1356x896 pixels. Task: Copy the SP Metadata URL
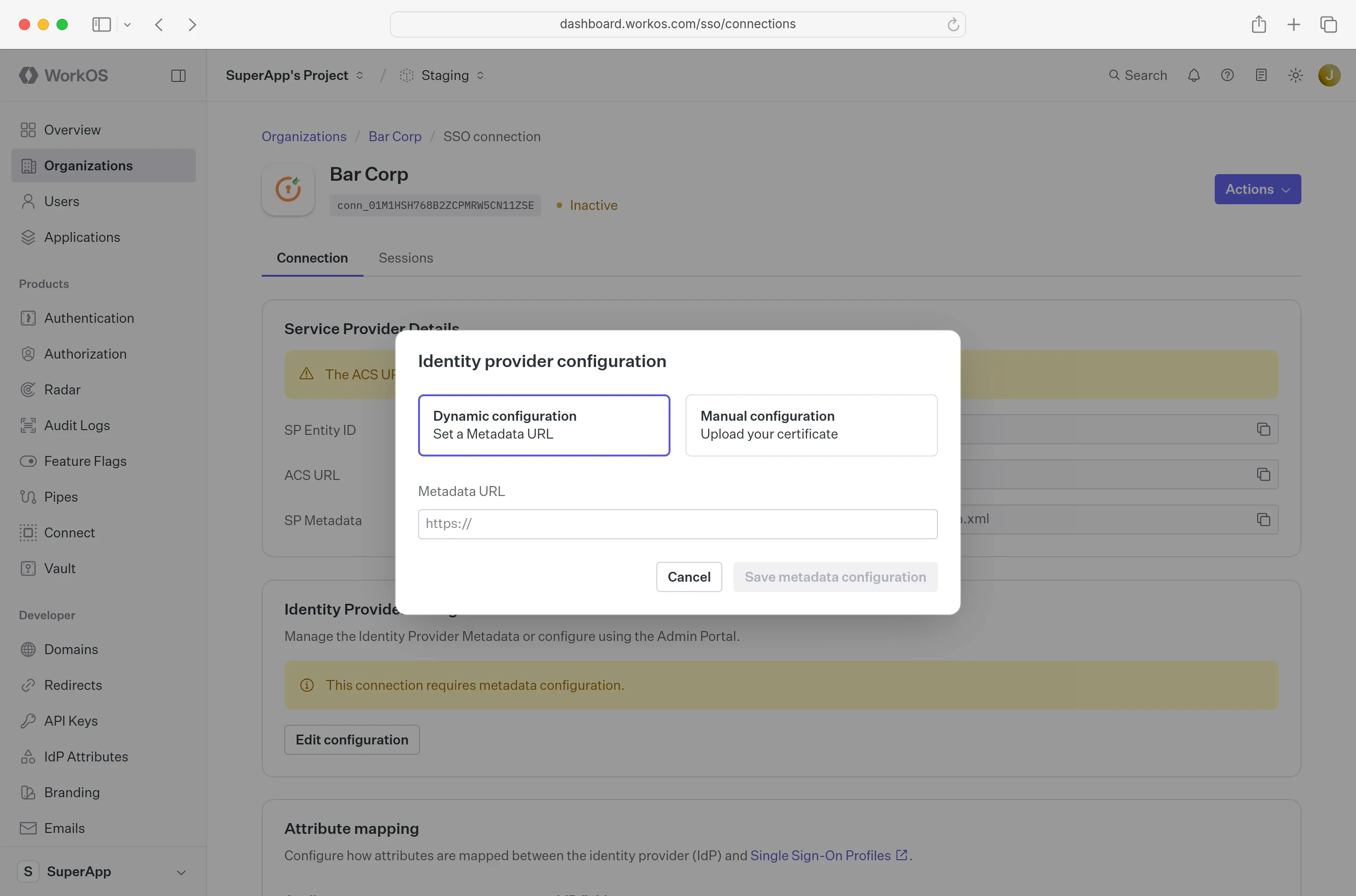point(1263,520)
